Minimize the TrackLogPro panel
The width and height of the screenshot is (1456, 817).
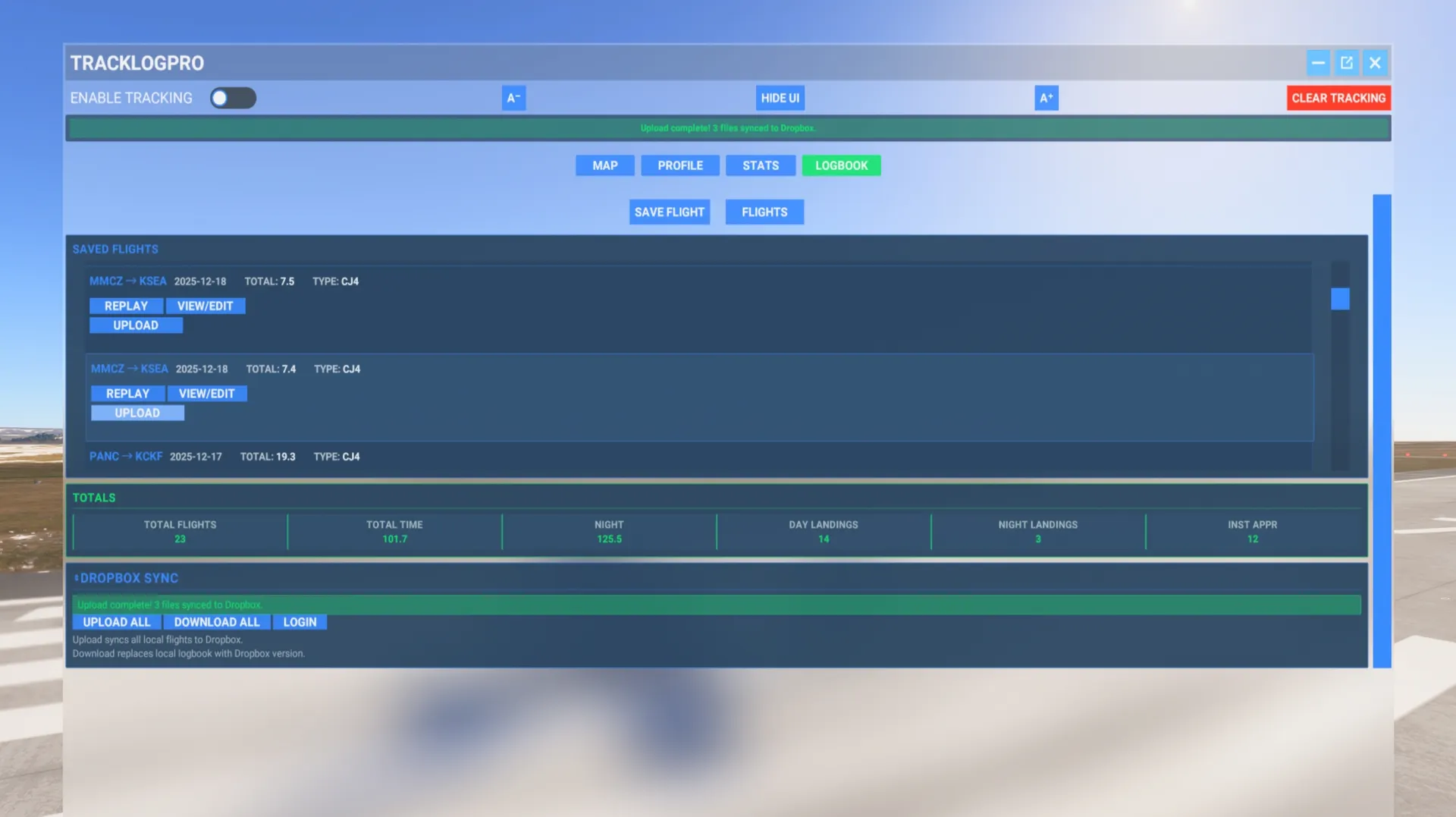click(x=1318, y=63)
